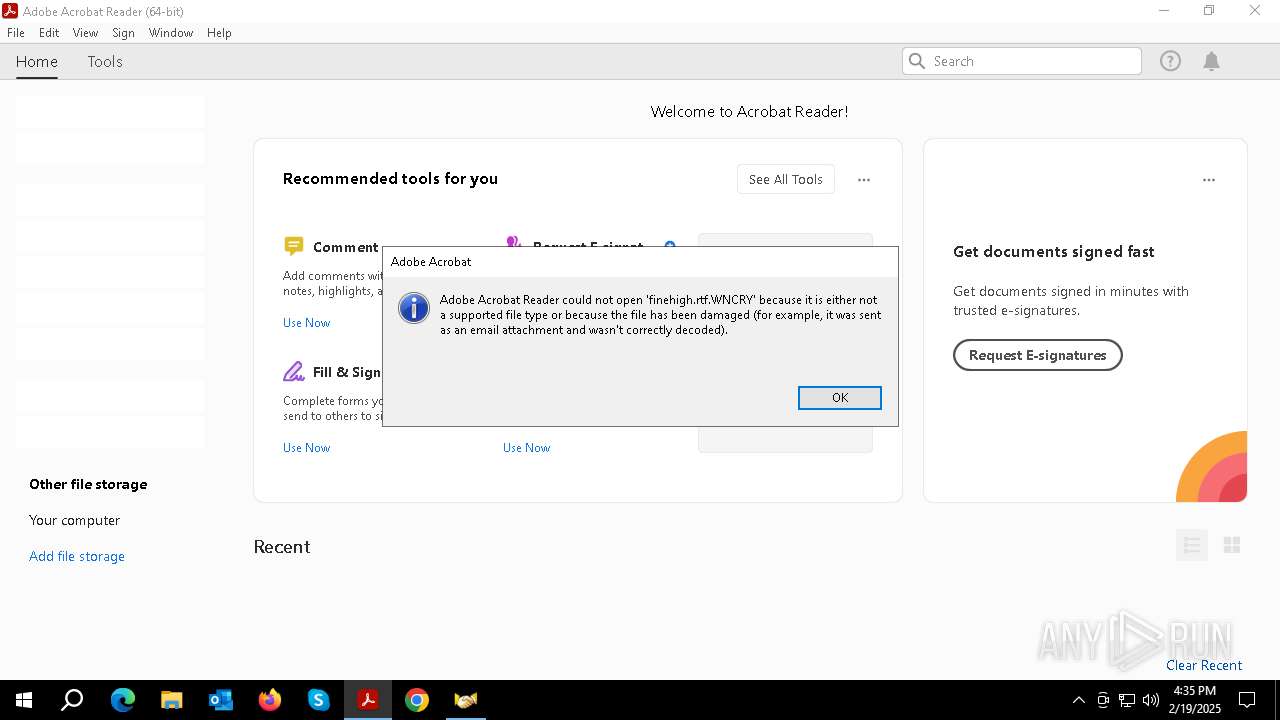
Task: Launch Microsoft Edge from the taskbar
Action: (122, 700)
